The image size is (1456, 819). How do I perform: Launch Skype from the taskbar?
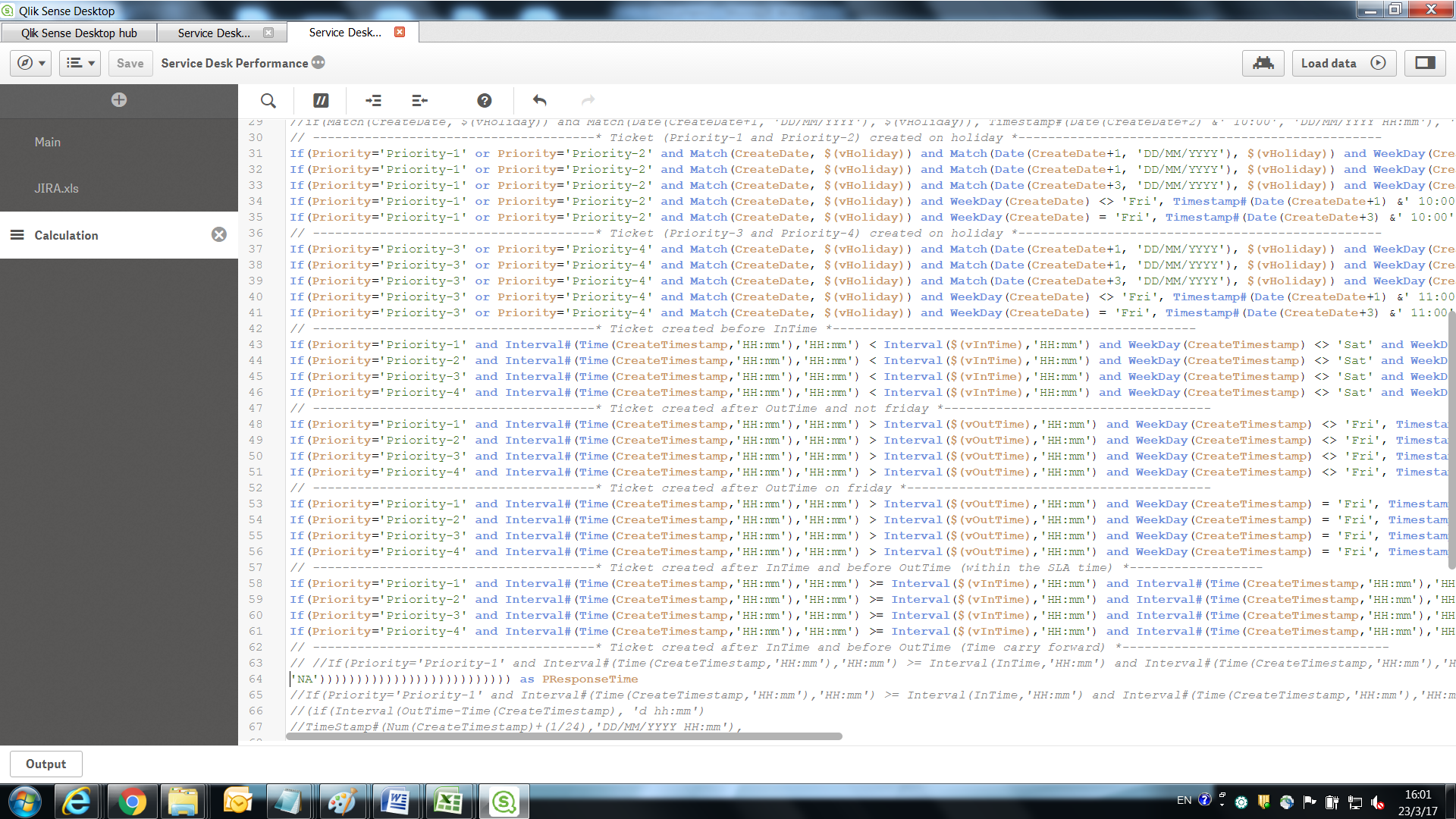pyautogui.click(x=504, y=801)
